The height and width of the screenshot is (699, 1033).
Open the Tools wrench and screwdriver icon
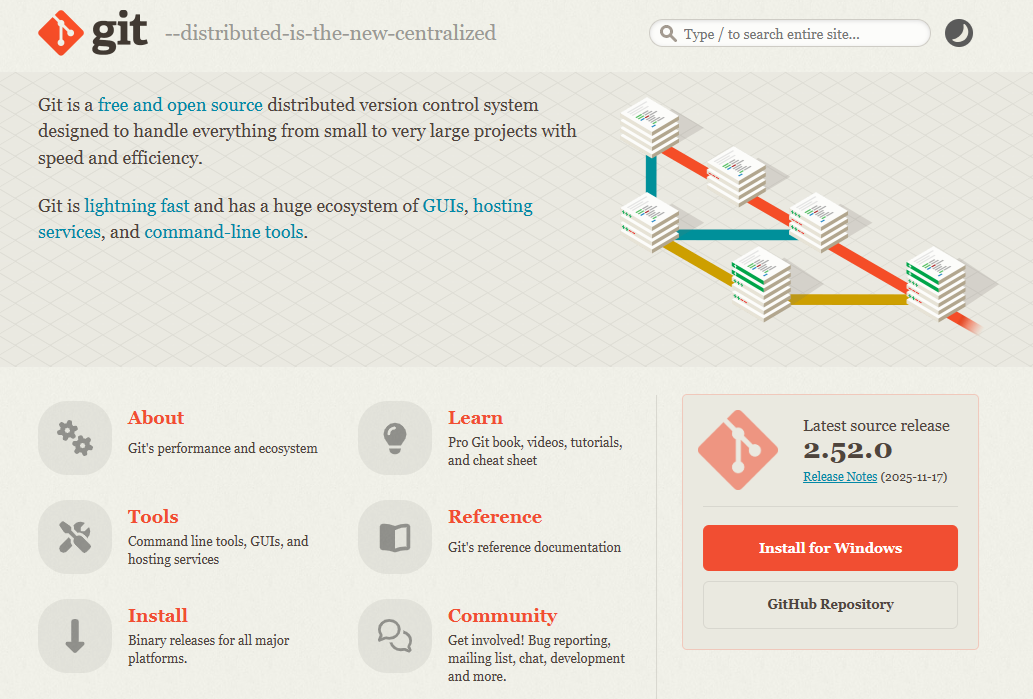point(74,536)
